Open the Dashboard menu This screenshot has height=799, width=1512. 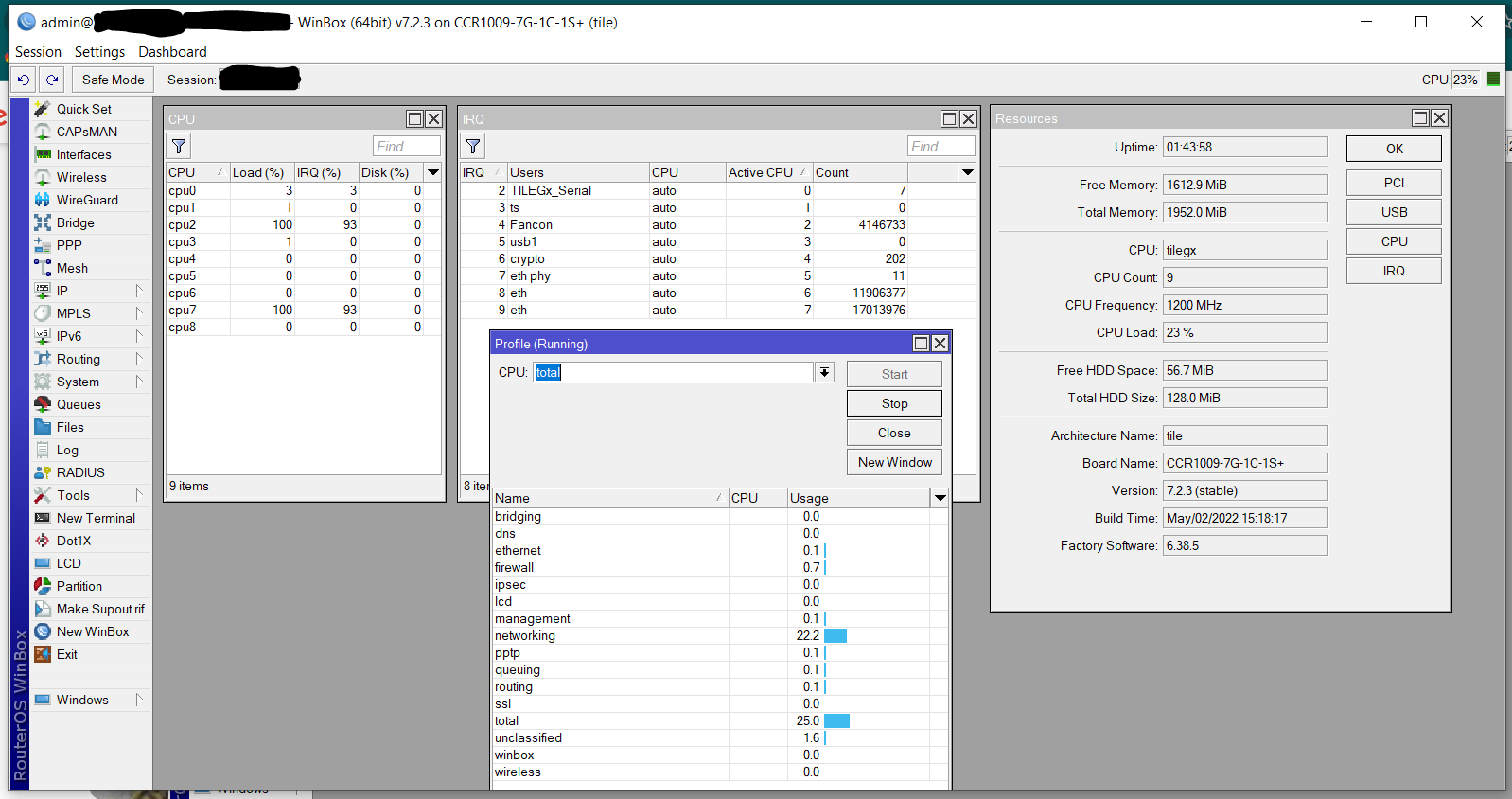(172, 52)
